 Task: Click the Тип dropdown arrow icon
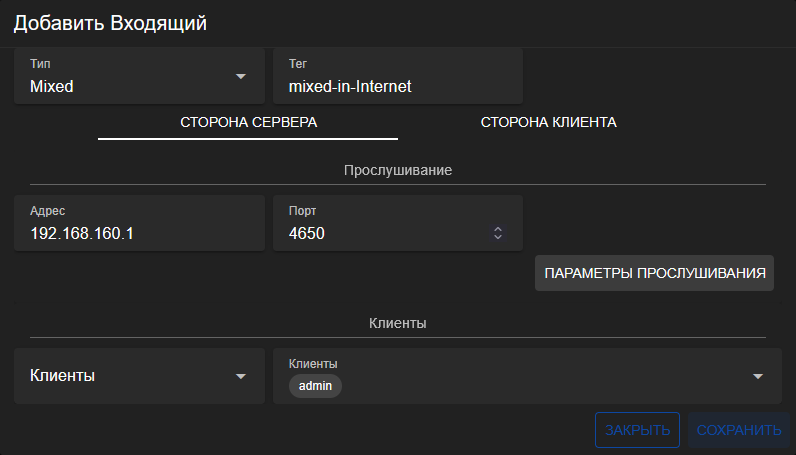pyautogui.click(x=240, y=77)
